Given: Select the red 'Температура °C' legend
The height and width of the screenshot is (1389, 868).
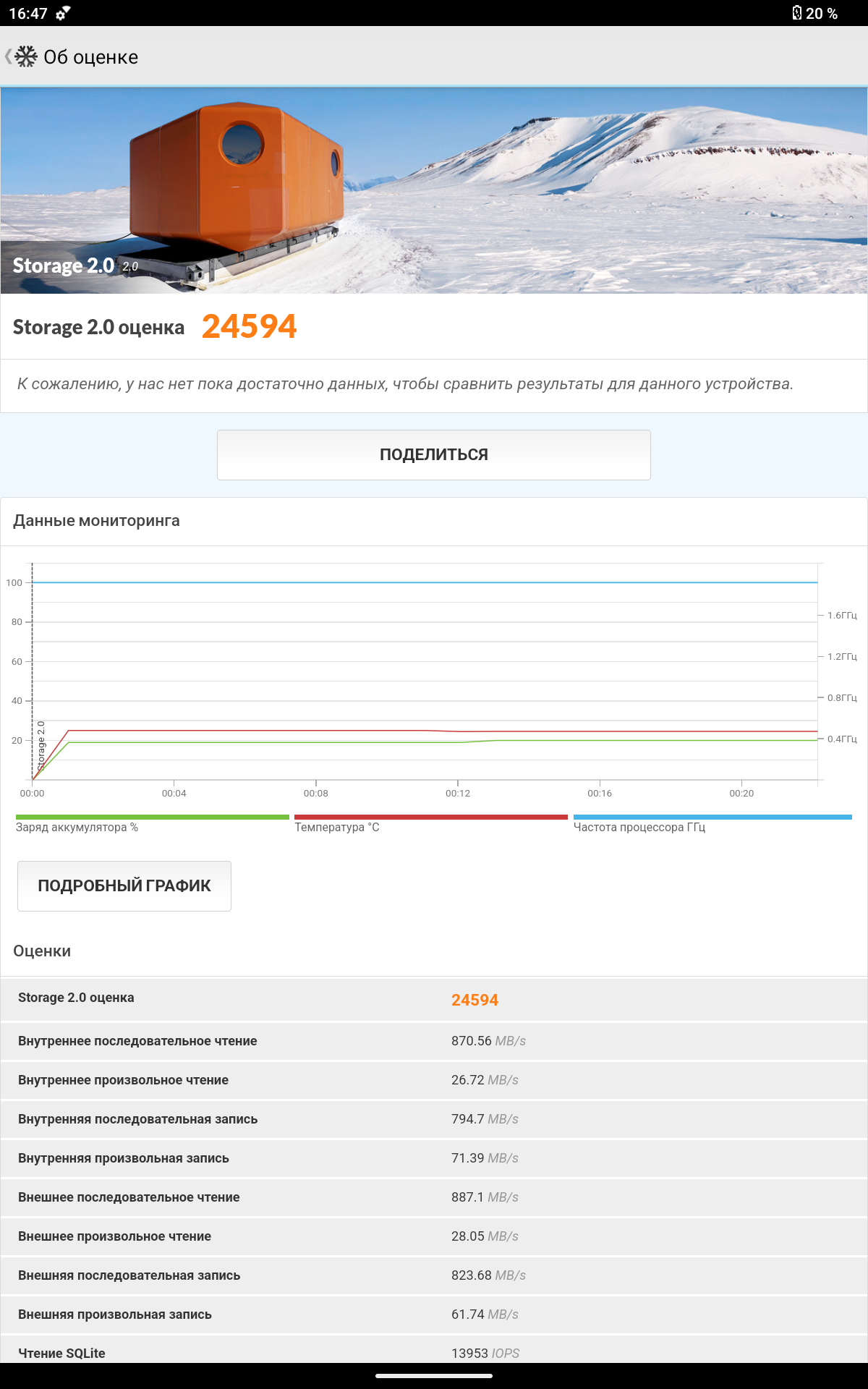Looking at the screenshot, I should click(430, 824).
